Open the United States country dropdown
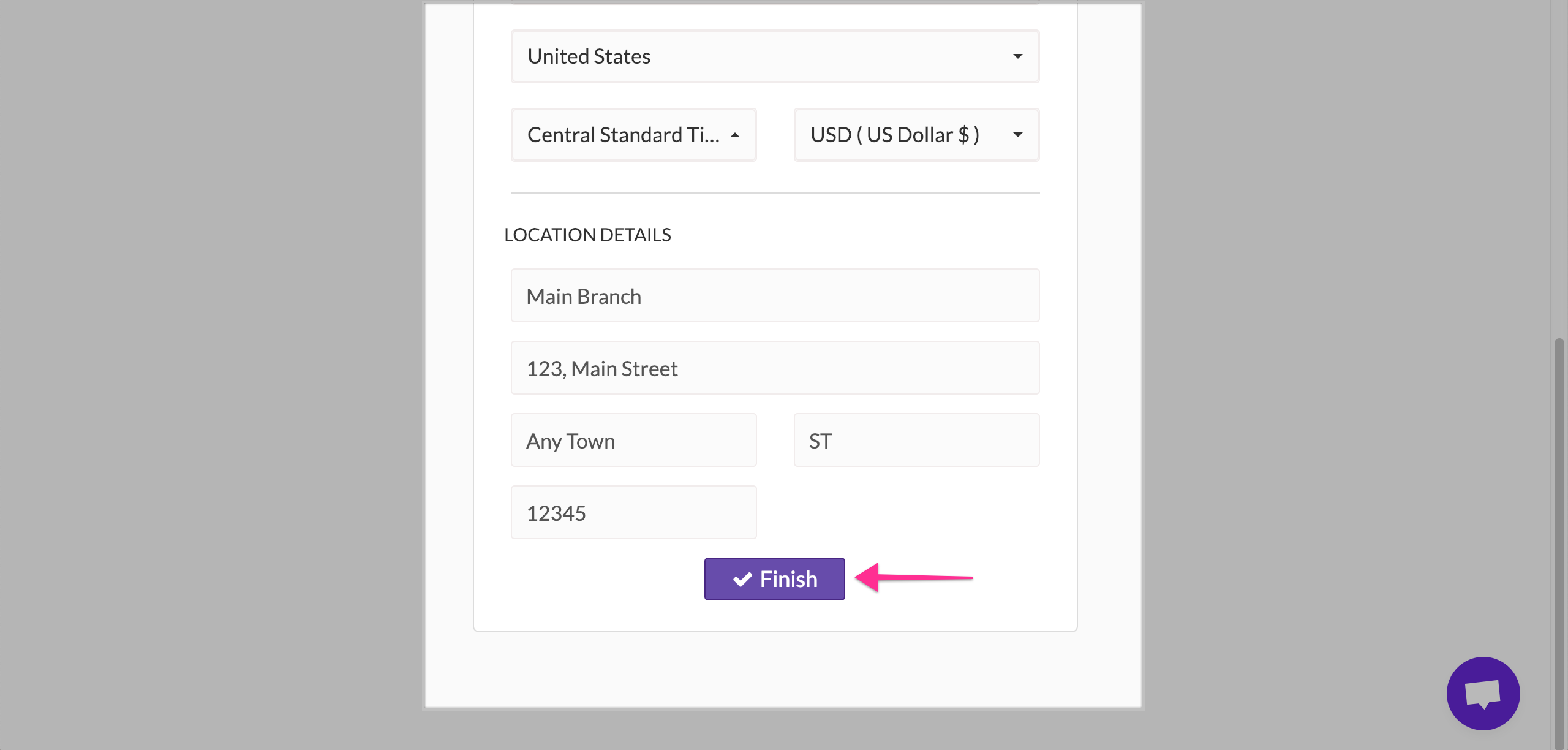Image resolution: width=1568 pixels, height=750 pixels. click(x=774, y=56)
